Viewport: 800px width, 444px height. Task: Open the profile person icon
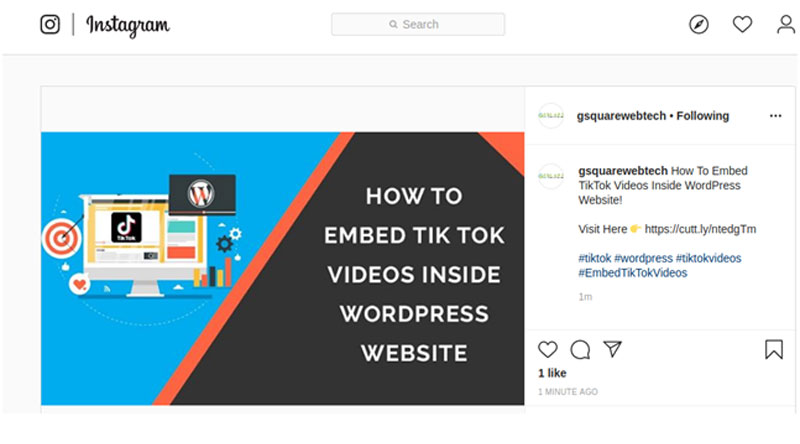[x=786, y=24]
